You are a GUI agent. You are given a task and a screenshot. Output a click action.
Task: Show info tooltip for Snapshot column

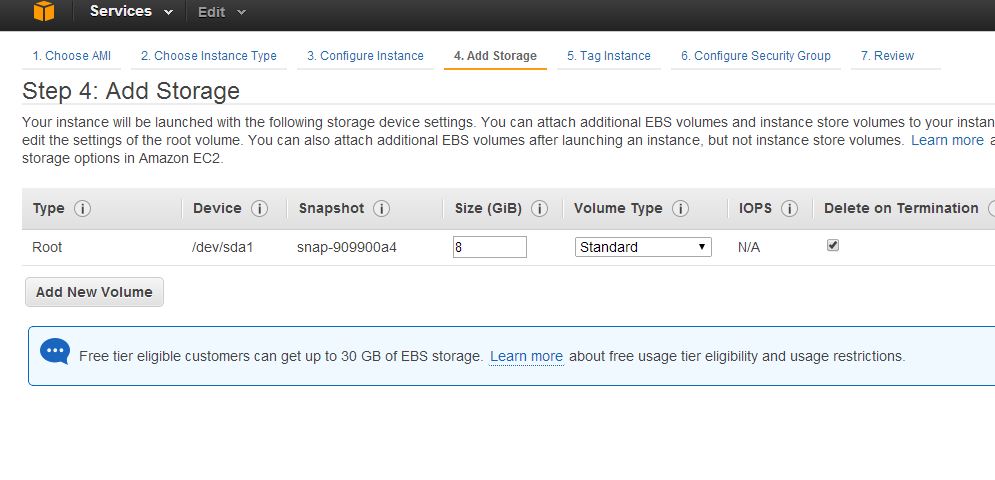(381, 208)
